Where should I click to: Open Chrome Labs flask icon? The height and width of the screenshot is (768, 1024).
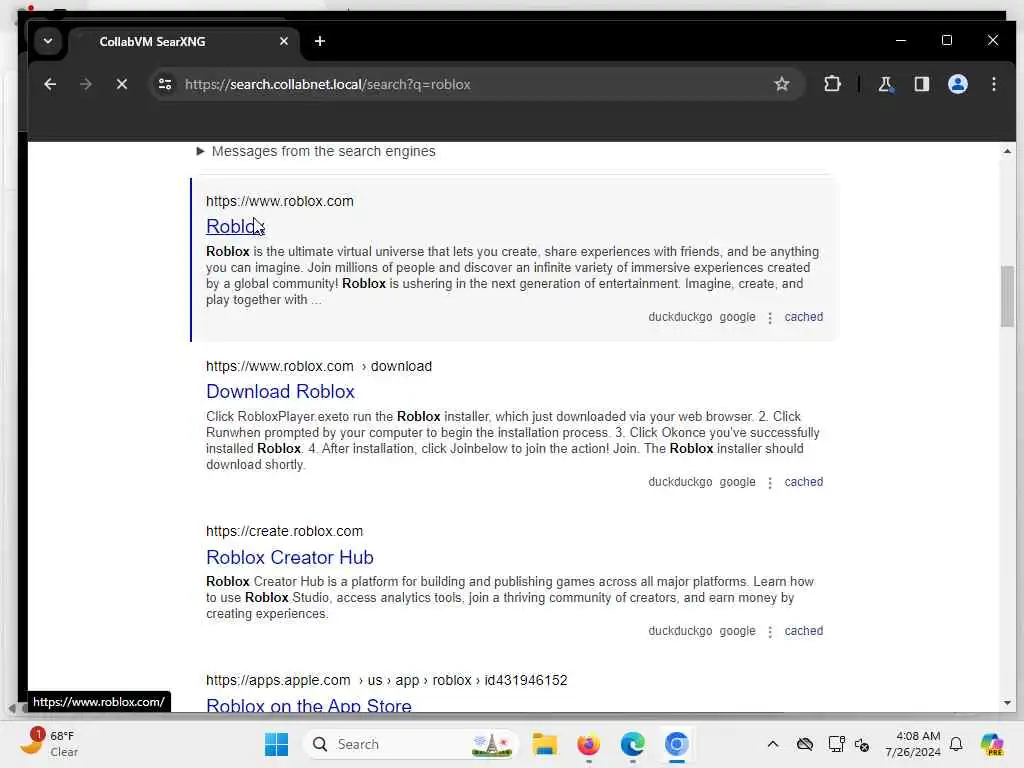pos(886,84)
